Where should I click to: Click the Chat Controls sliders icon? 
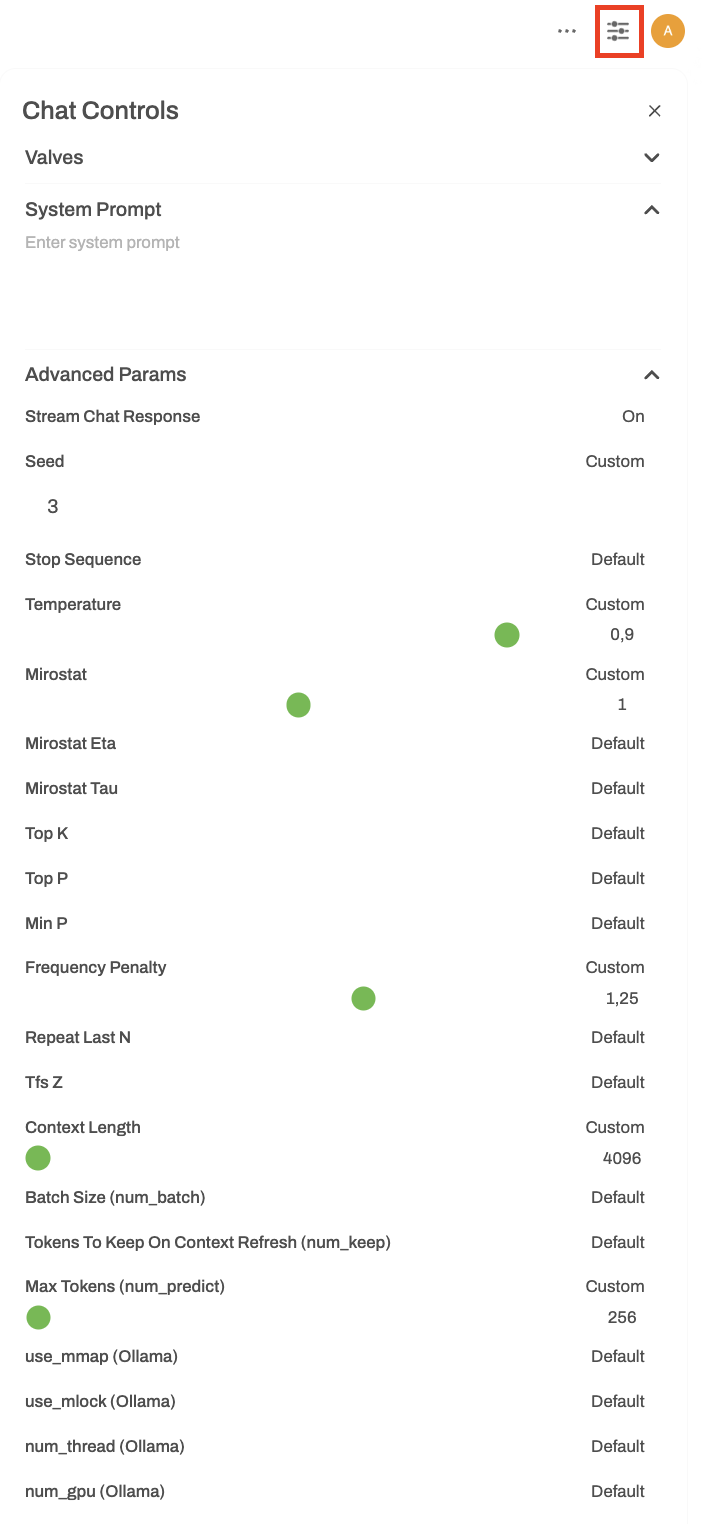click(x=618, y=31)
